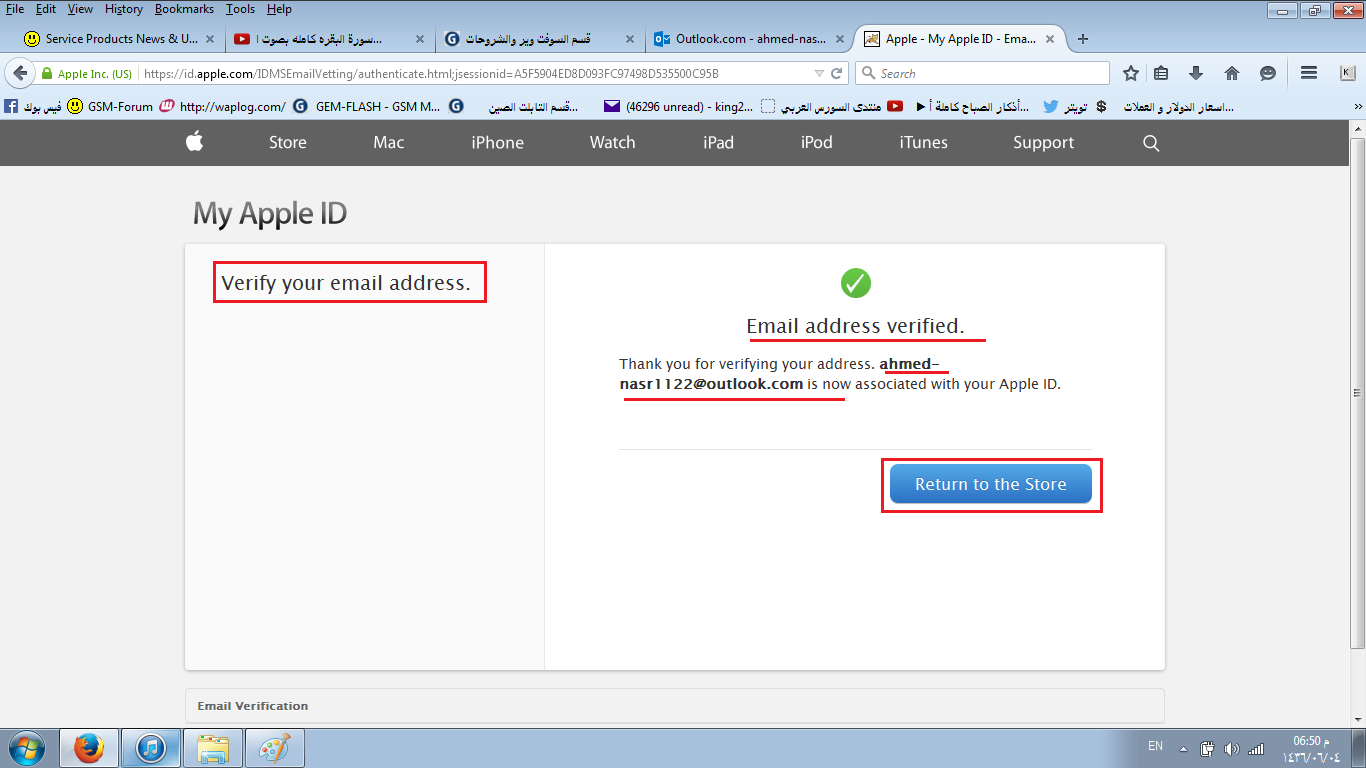The height and width of the screenshot is (768, 1366).
Task: Open the Firefox hamburger menu
Action: click(x=1308, y=73)
